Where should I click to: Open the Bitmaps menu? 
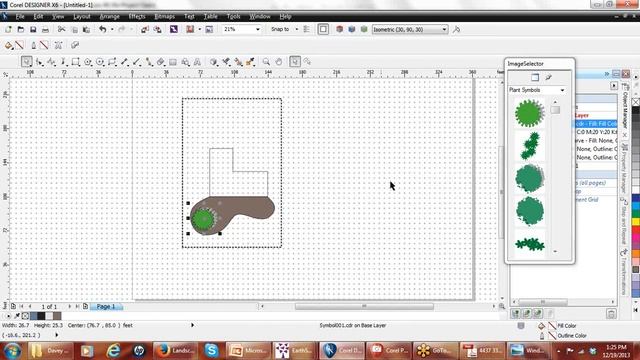164,16
